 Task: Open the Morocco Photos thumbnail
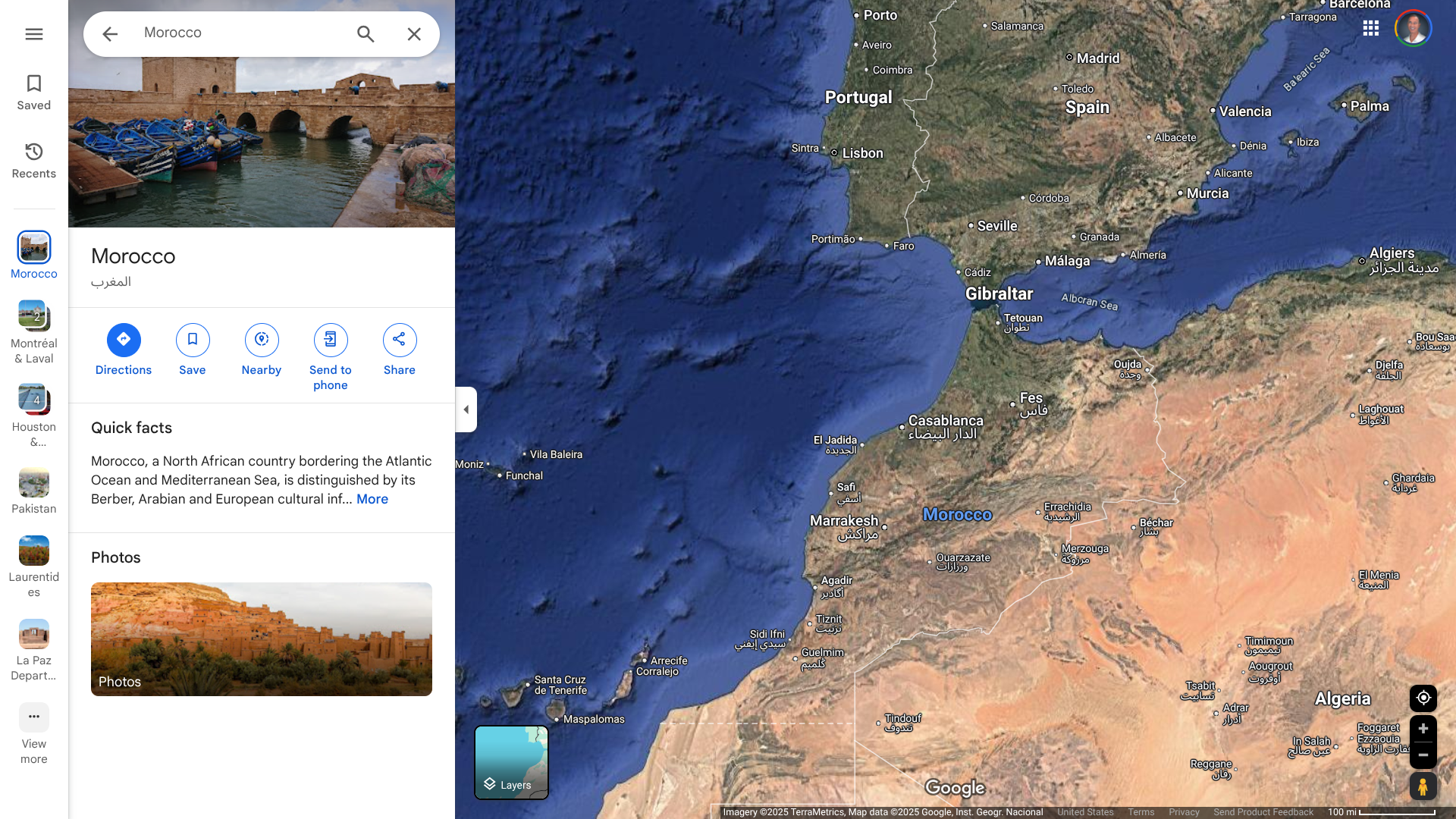click(x=262, y=639)
